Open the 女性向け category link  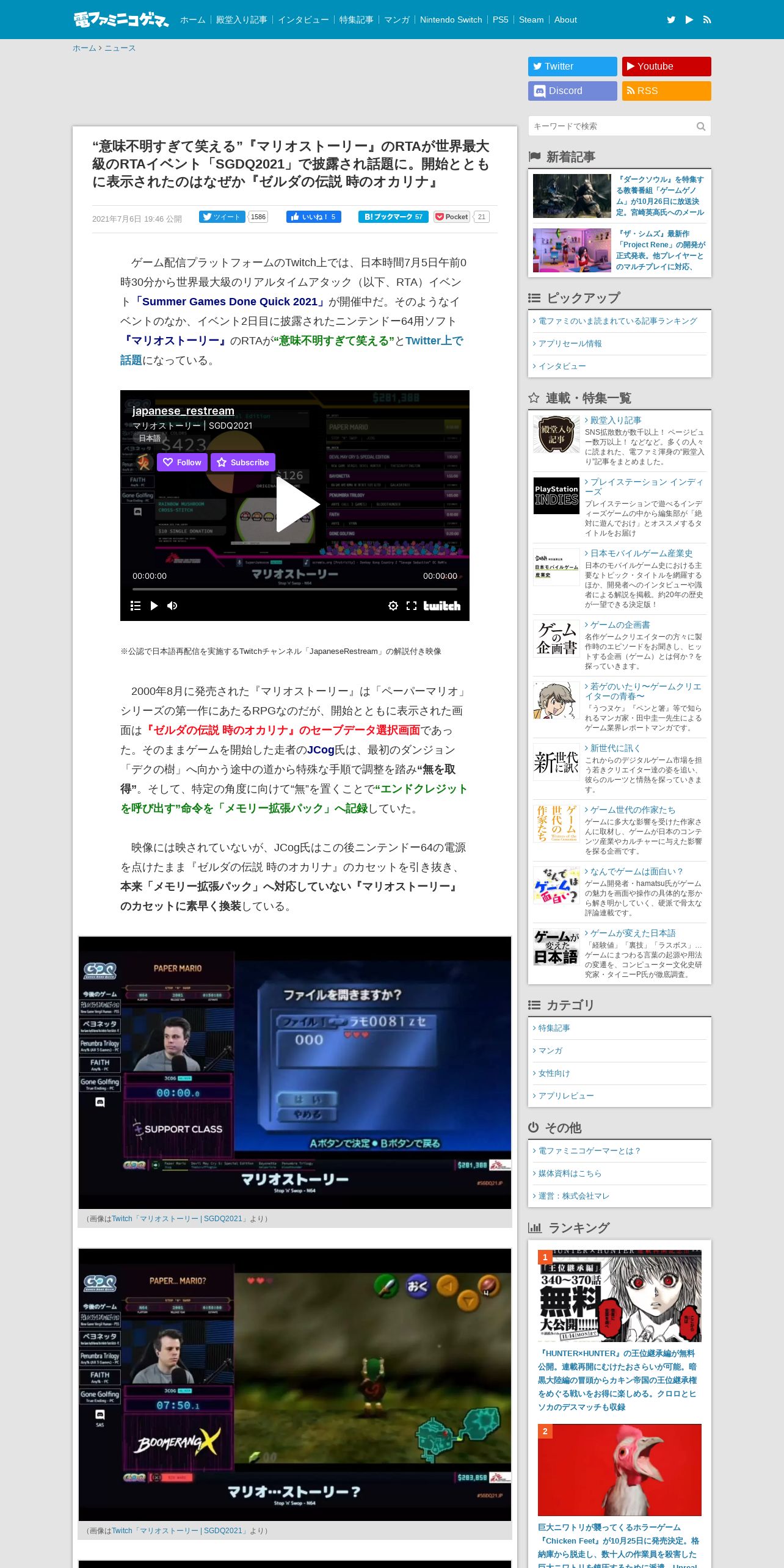[x=554, y=1073]
